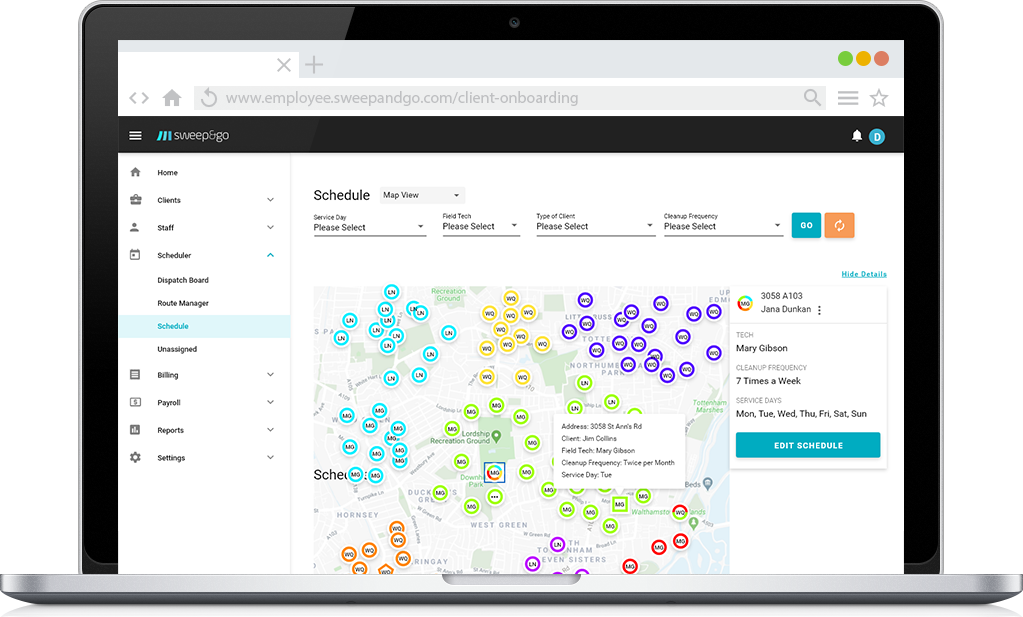
Task: Open the Map View dropdown
Action: coord(421,195)
